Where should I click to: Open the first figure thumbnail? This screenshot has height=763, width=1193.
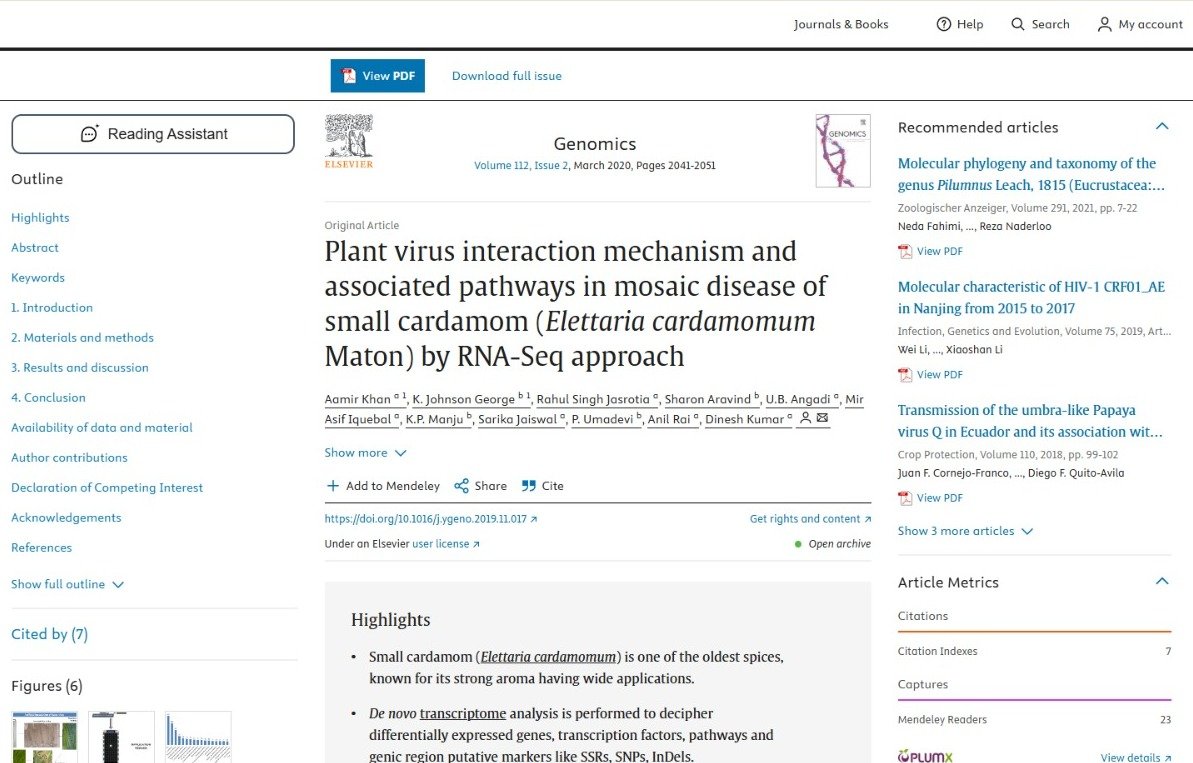[44, 737]
